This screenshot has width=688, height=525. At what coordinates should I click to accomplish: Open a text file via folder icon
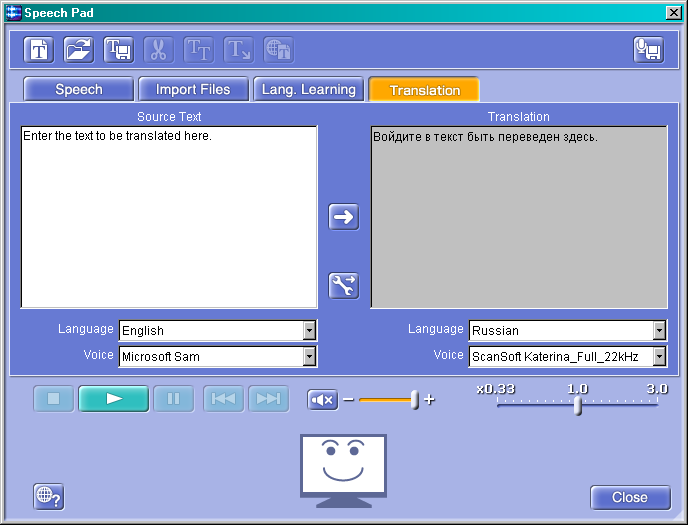click(x=79, y=49)
